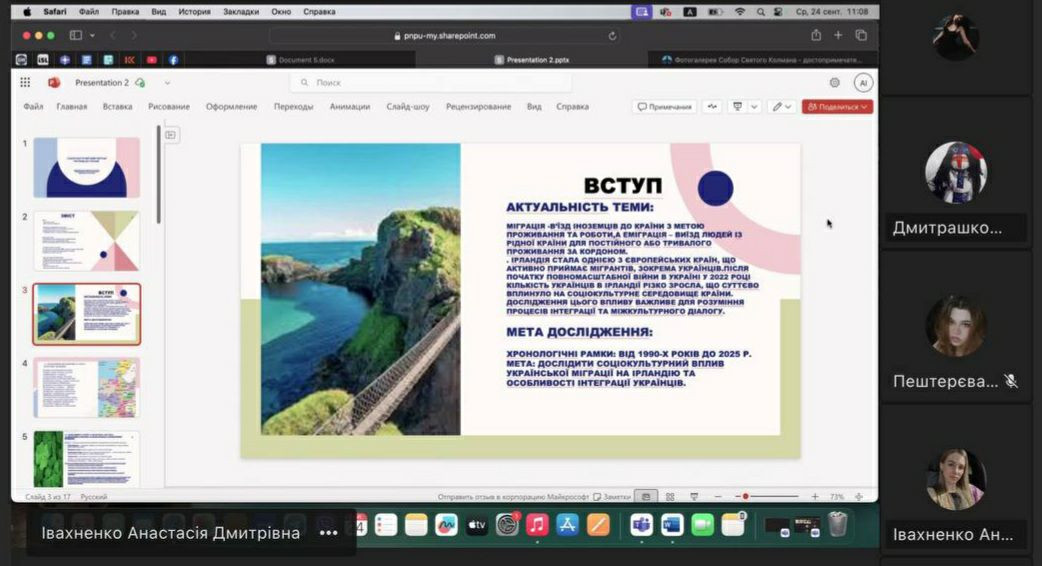Toggle the Заметки notes pane
The height and width of the screenshot is (566, 1042).
(x=612, y=496)
